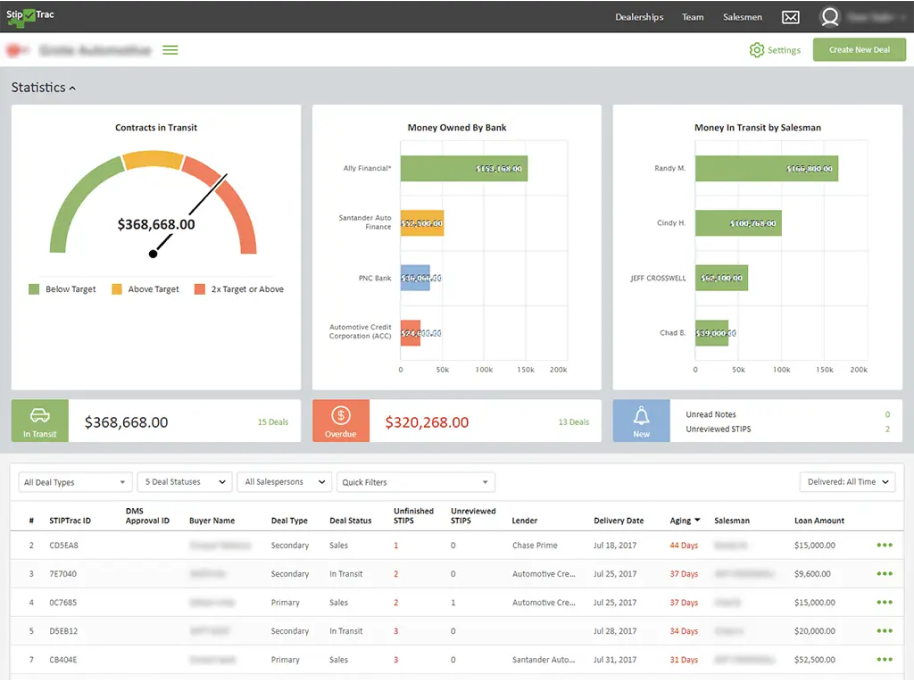Screen dimensions: 914x680
Task: Click Unreviewed STIPS count
Action: coord(887,429)
